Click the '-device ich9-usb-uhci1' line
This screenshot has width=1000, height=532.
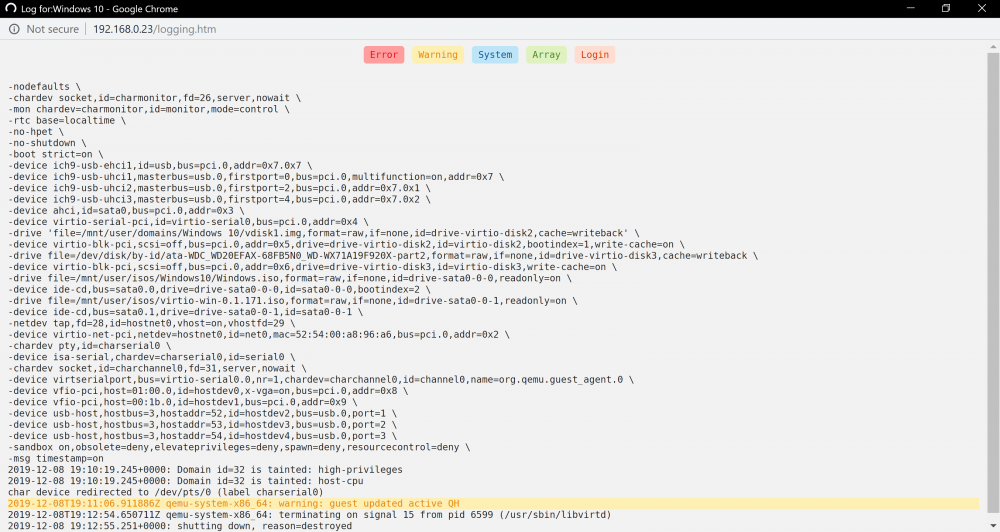256,177
